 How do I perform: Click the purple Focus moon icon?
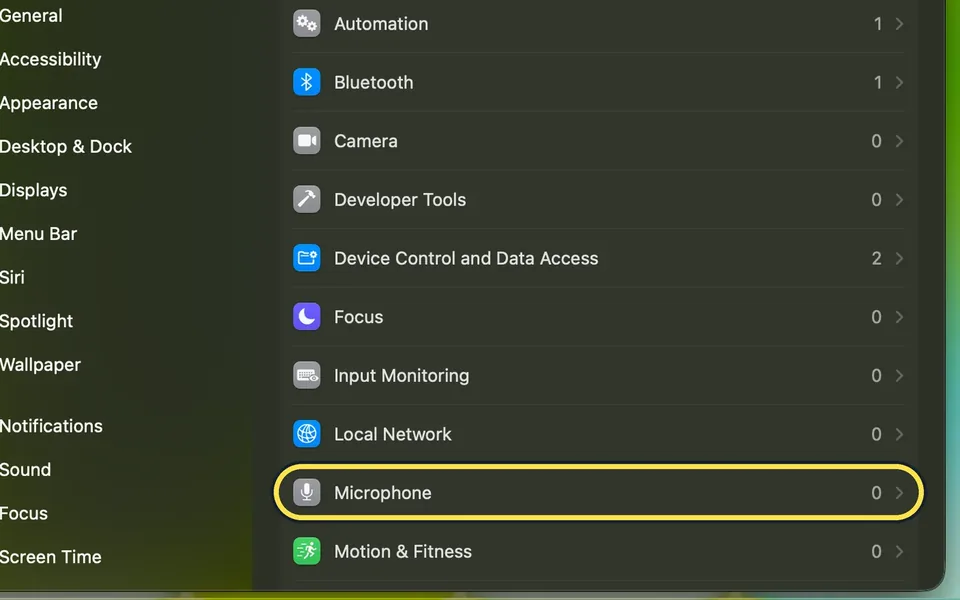[307, 317]
